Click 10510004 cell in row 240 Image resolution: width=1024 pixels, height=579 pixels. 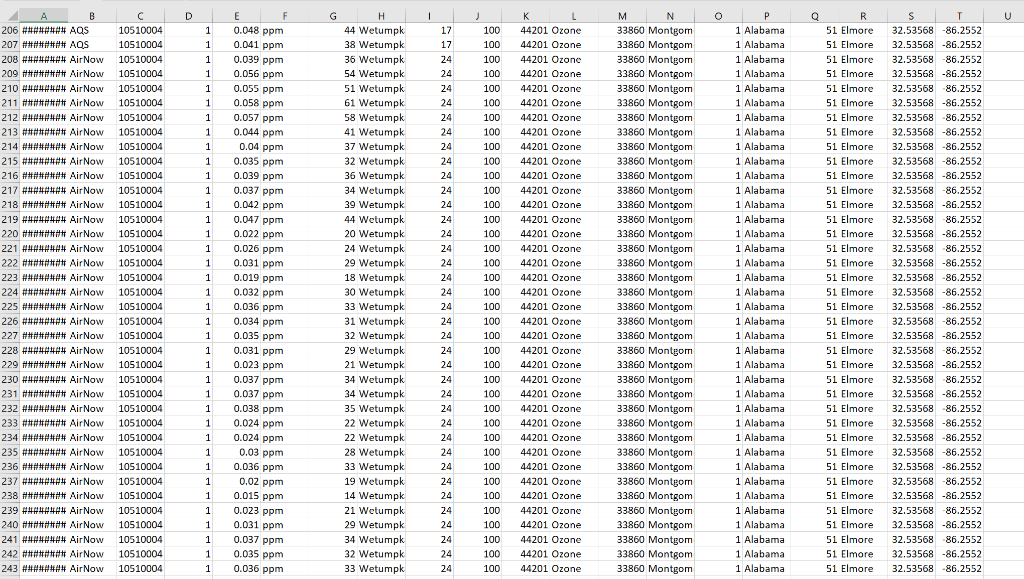[x=140, y=525]
